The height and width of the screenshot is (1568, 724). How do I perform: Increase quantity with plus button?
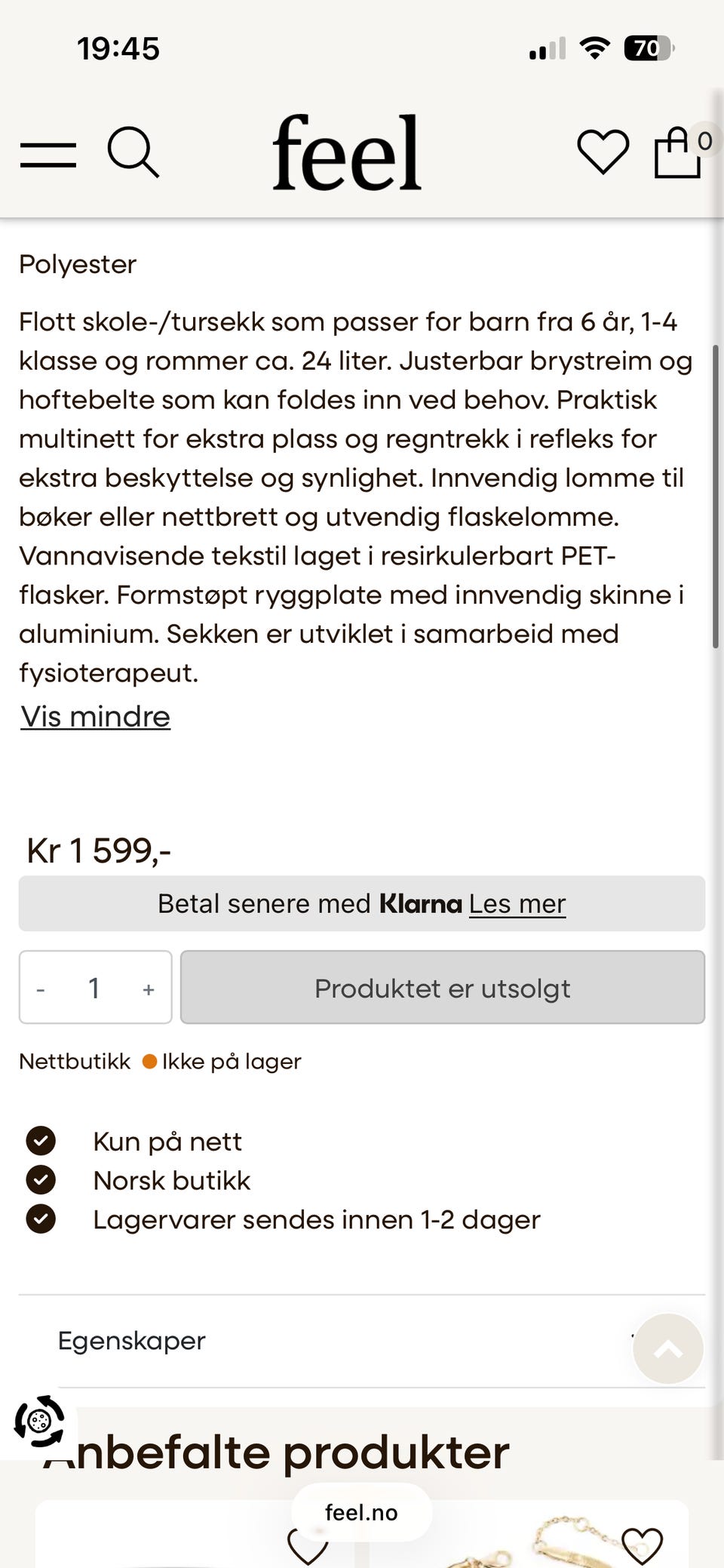149,989
